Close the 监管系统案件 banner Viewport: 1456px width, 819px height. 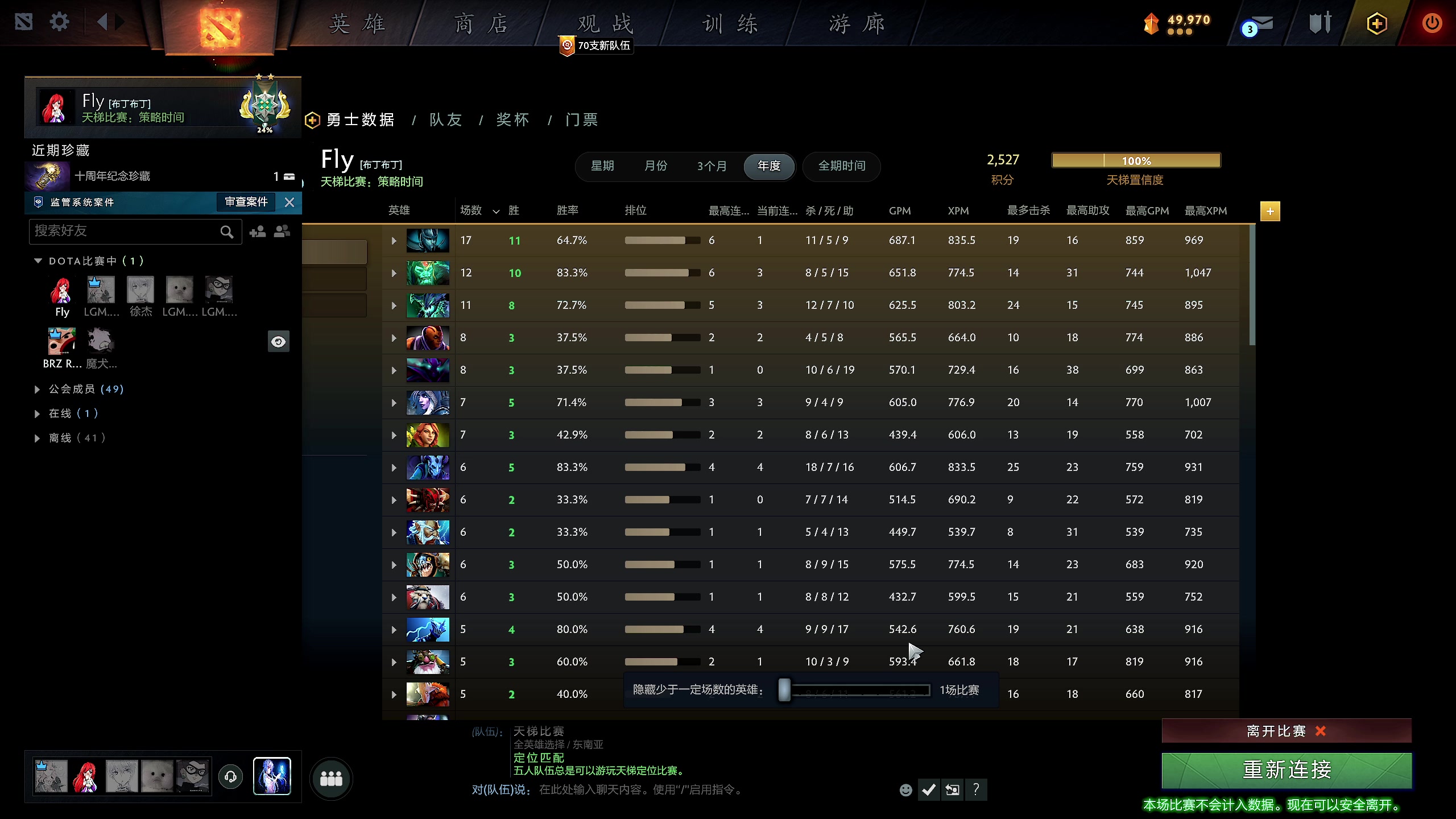(x=289, y=202)
